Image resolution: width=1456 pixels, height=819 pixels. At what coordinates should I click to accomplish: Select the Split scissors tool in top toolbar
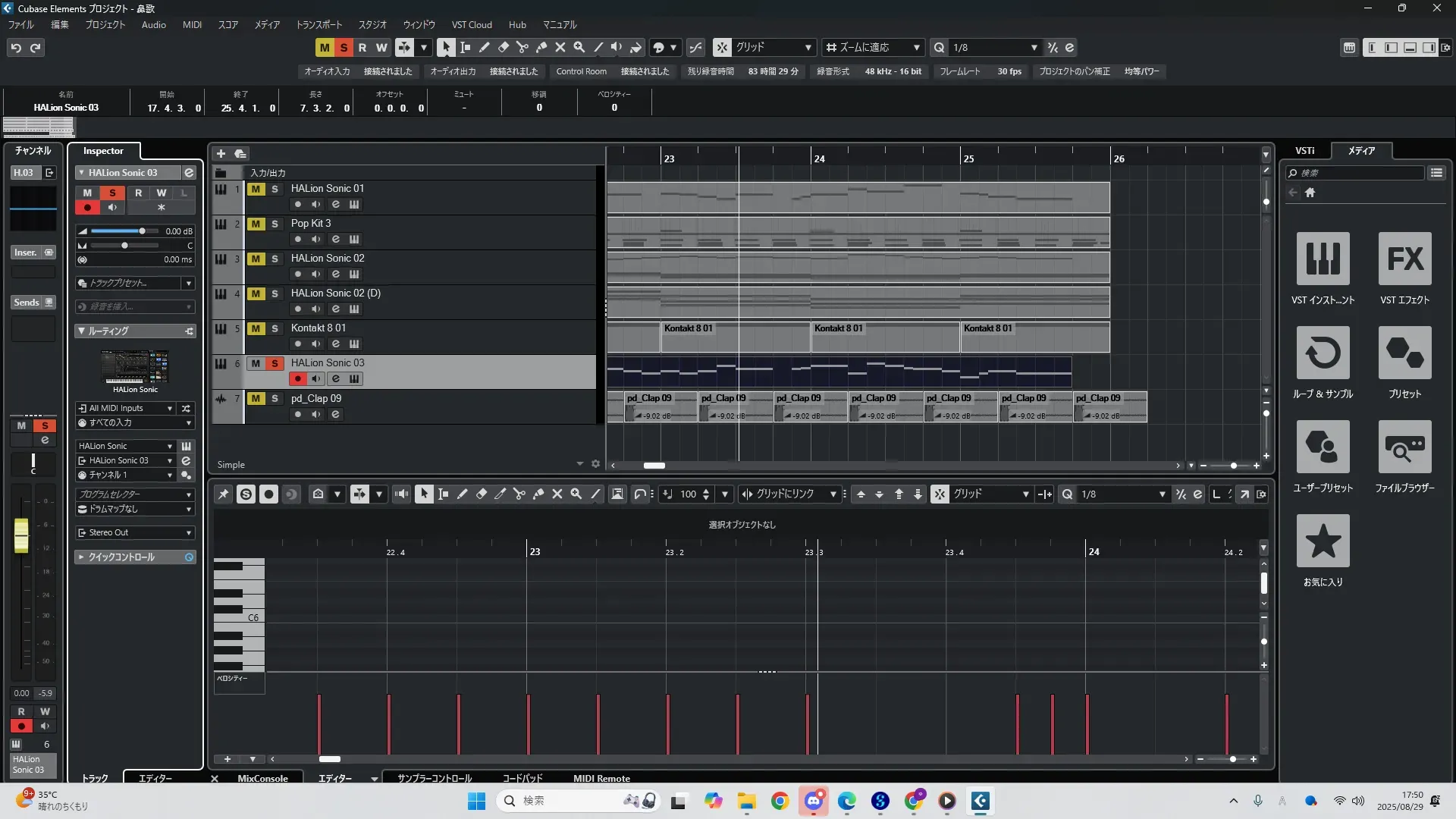click(522, 47)
